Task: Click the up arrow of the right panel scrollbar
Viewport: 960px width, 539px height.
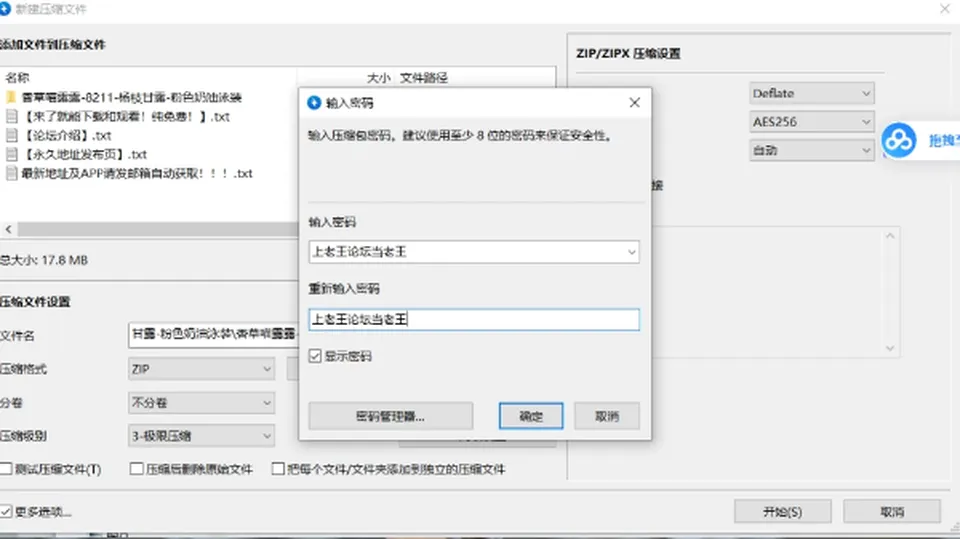Action: coord(890,236)
